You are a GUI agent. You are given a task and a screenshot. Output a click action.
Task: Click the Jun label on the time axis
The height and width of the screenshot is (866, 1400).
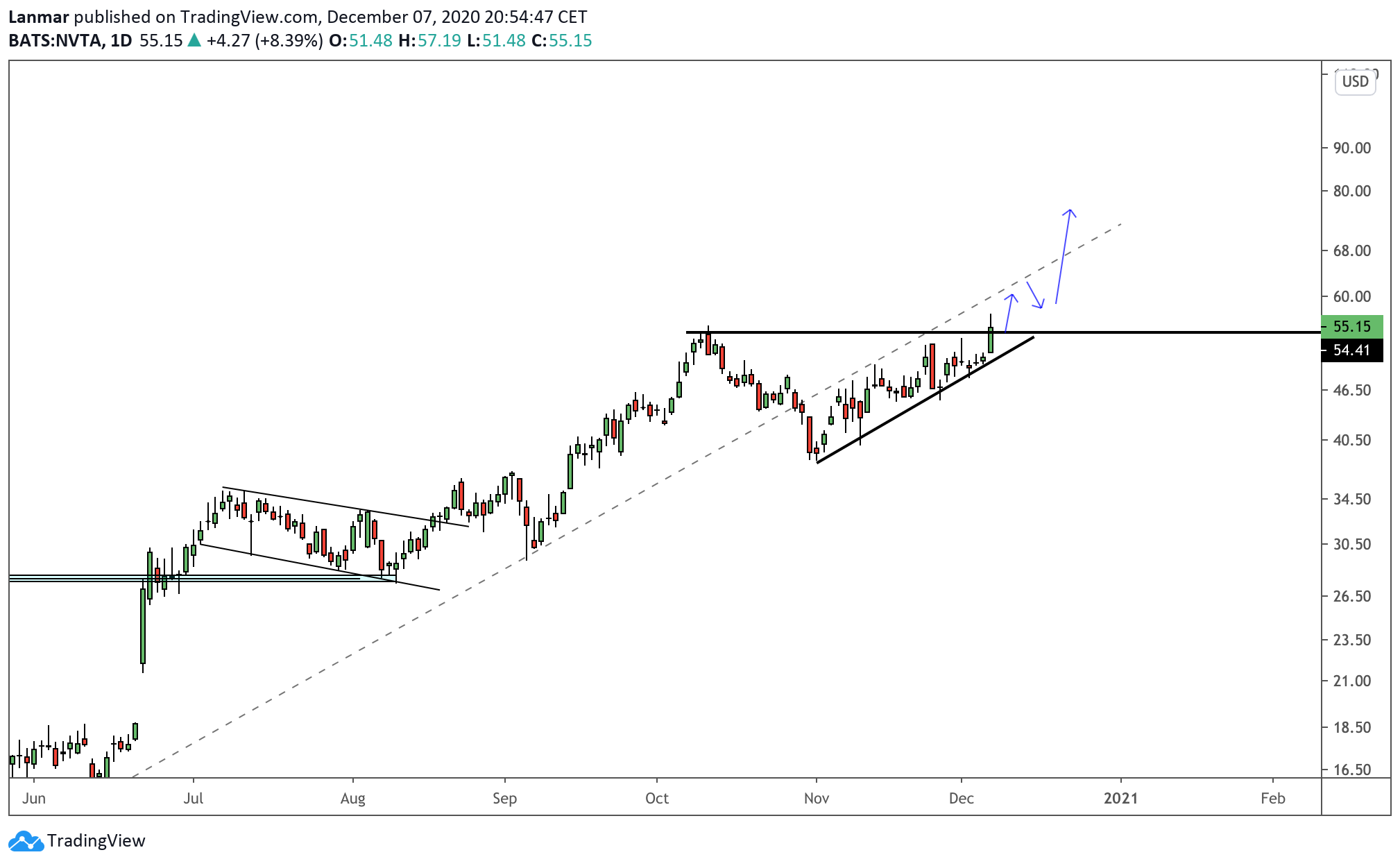tap(34, 798)
